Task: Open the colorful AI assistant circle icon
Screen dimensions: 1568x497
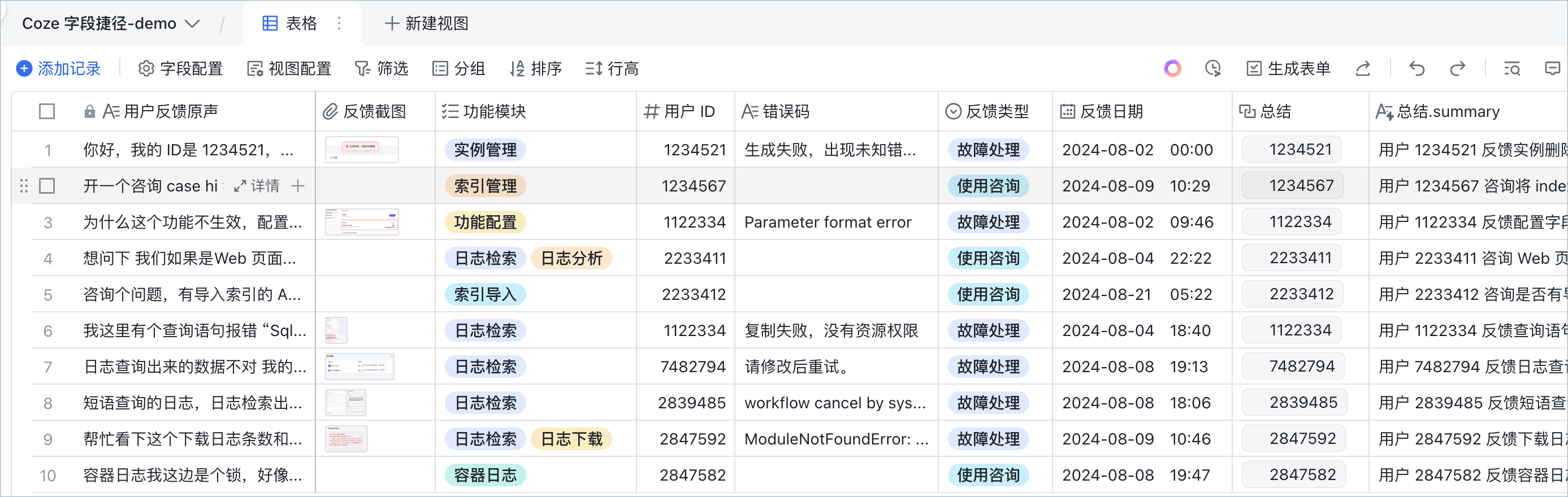Action: click(1172, 69)
